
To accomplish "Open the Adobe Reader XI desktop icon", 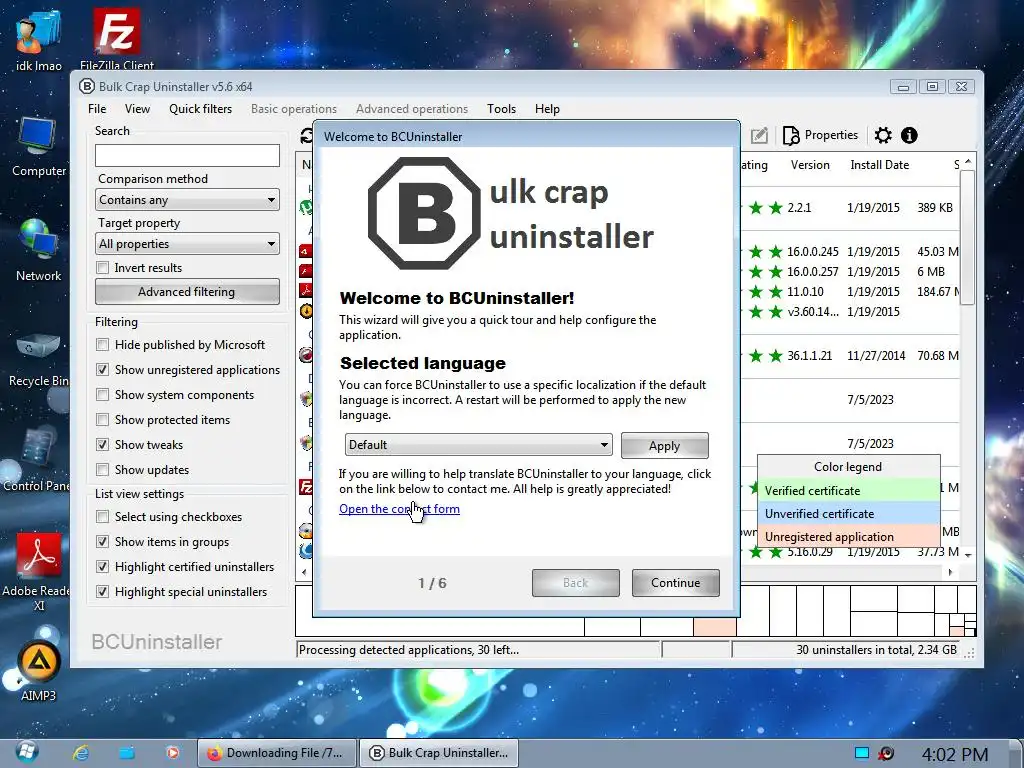I will click(38, 571).
